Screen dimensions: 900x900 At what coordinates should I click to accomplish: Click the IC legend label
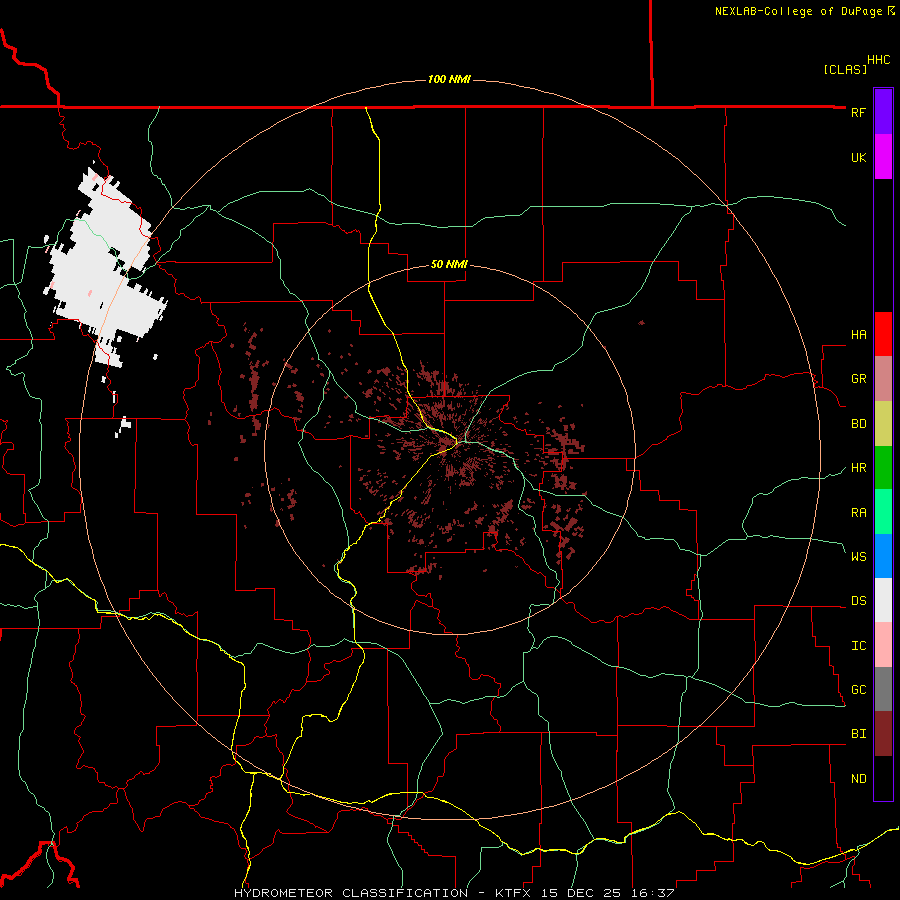[858, 646]
